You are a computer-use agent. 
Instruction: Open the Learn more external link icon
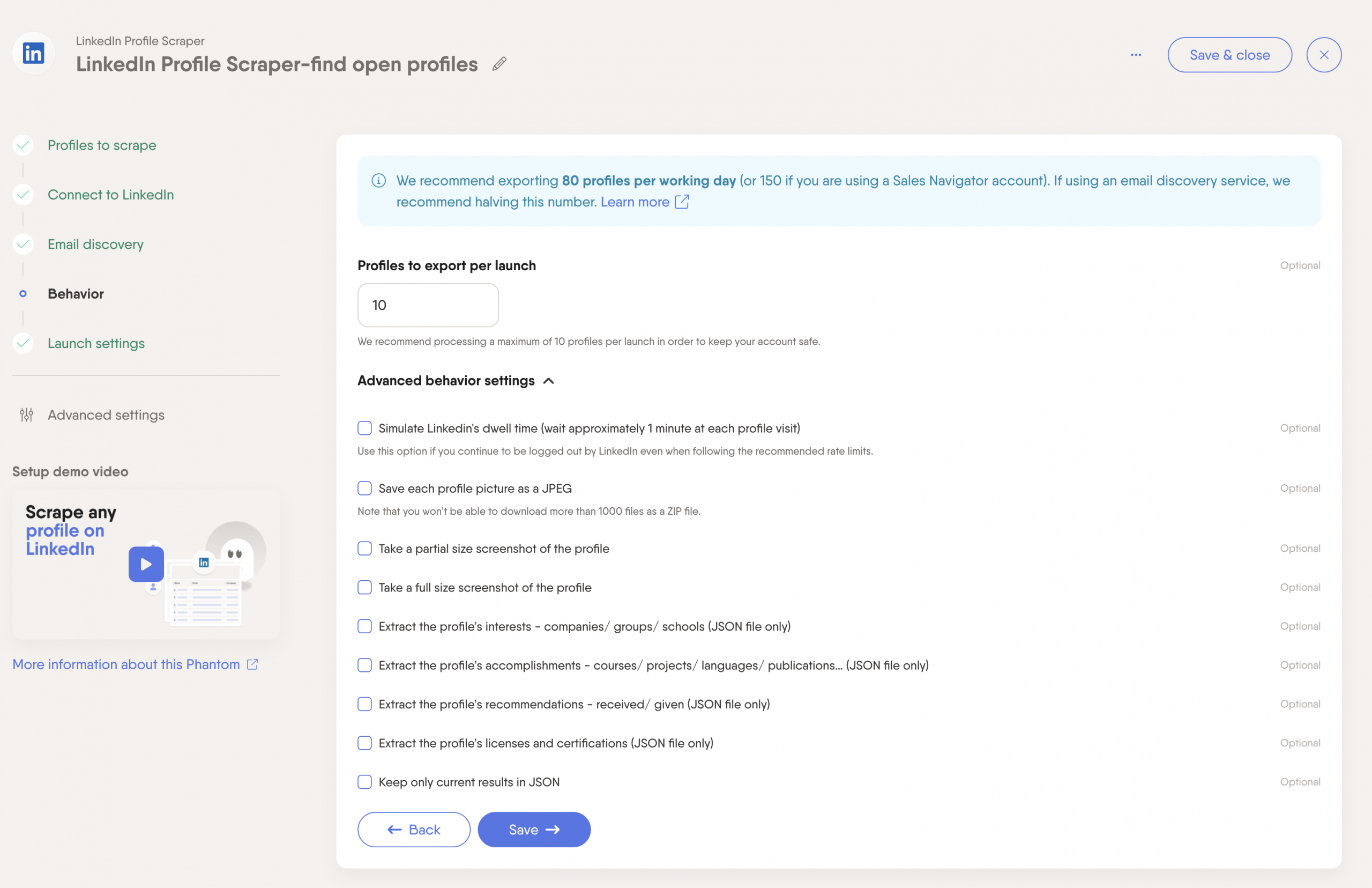coord(682,202)
